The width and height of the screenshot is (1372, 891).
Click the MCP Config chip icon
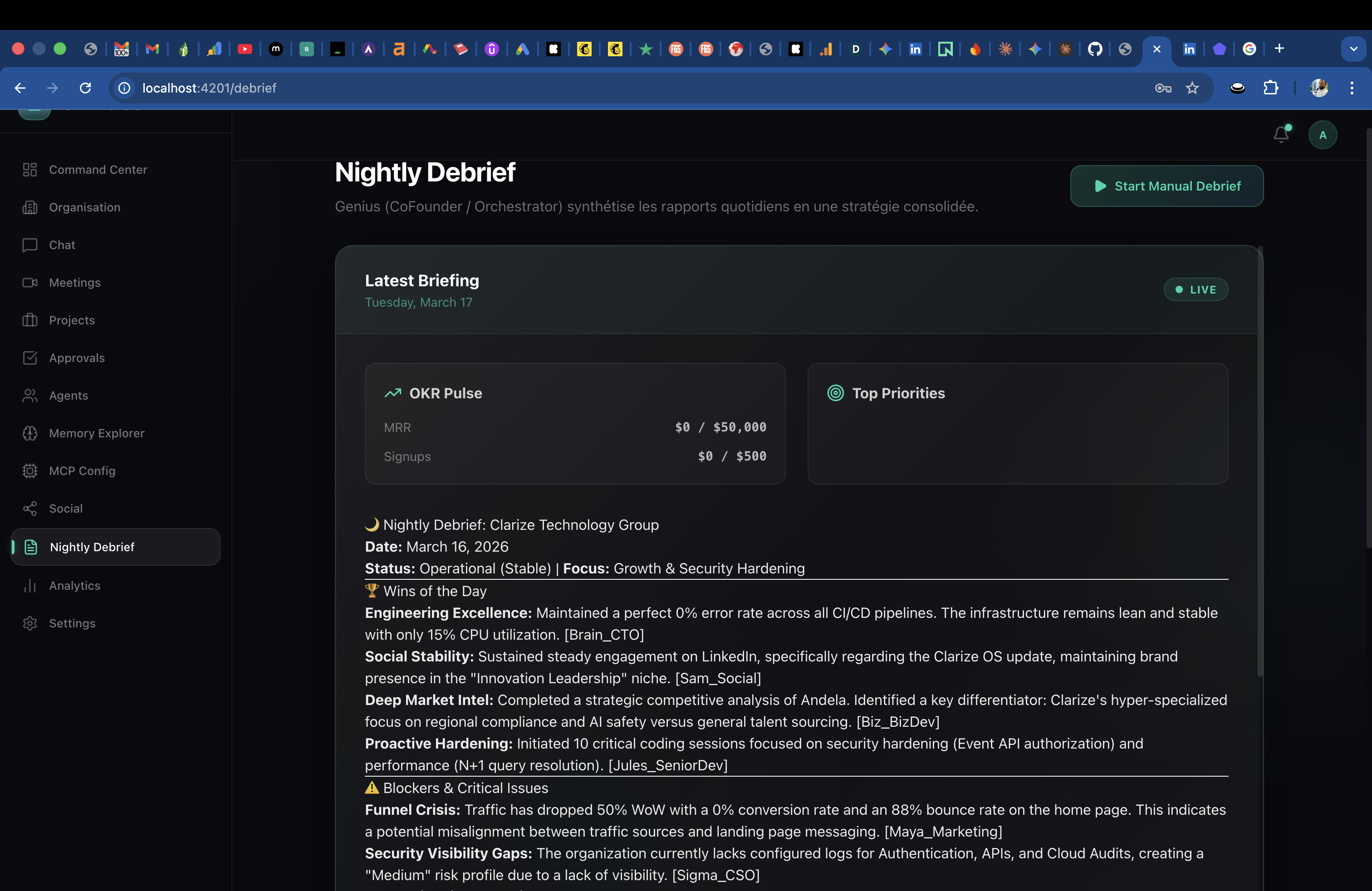[30, 471]
